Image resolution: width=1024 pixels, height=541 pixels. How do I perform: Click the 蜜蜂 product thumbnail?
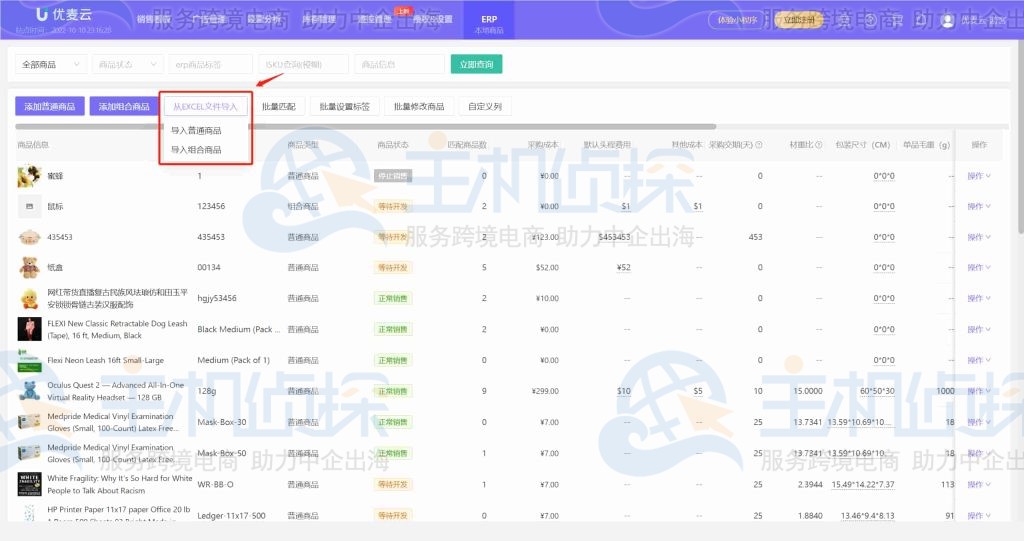[x=28, y=176]
